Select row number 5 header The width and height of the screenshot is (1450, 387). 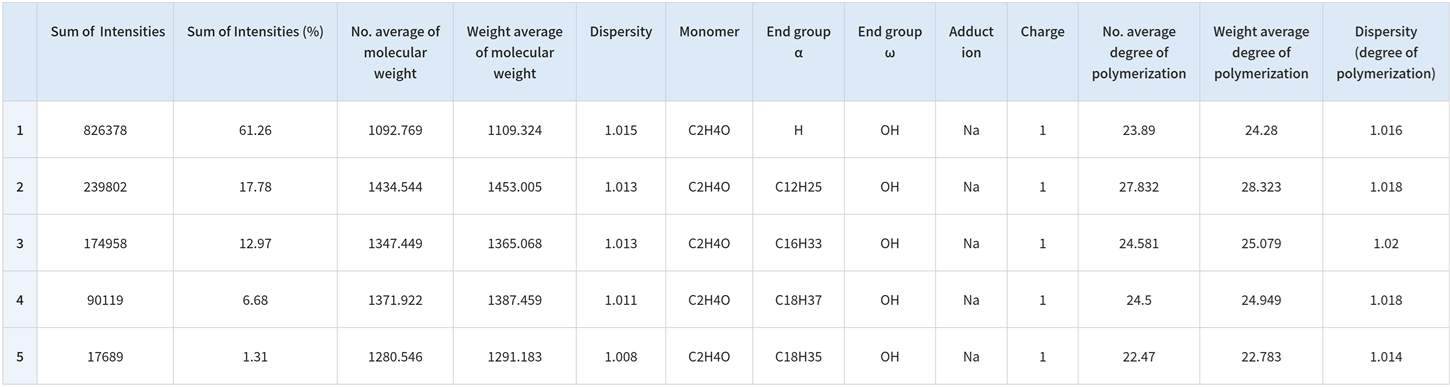(19, 356)
